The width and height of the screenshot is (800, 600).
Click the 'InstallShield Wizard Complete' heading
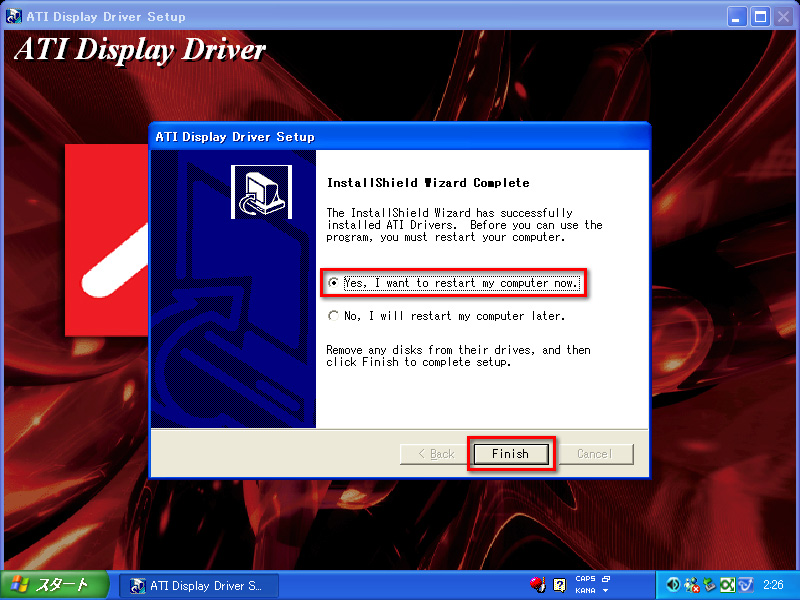coord(428,183)
